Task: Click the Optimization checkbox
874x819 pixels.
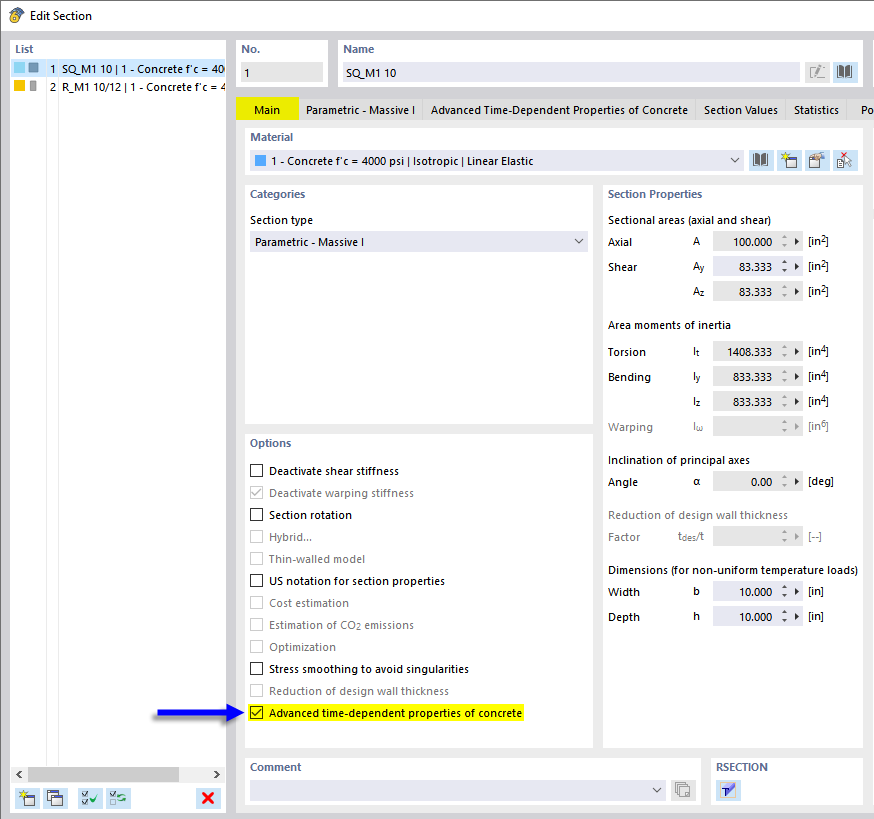Action: (x=256, y=647)
